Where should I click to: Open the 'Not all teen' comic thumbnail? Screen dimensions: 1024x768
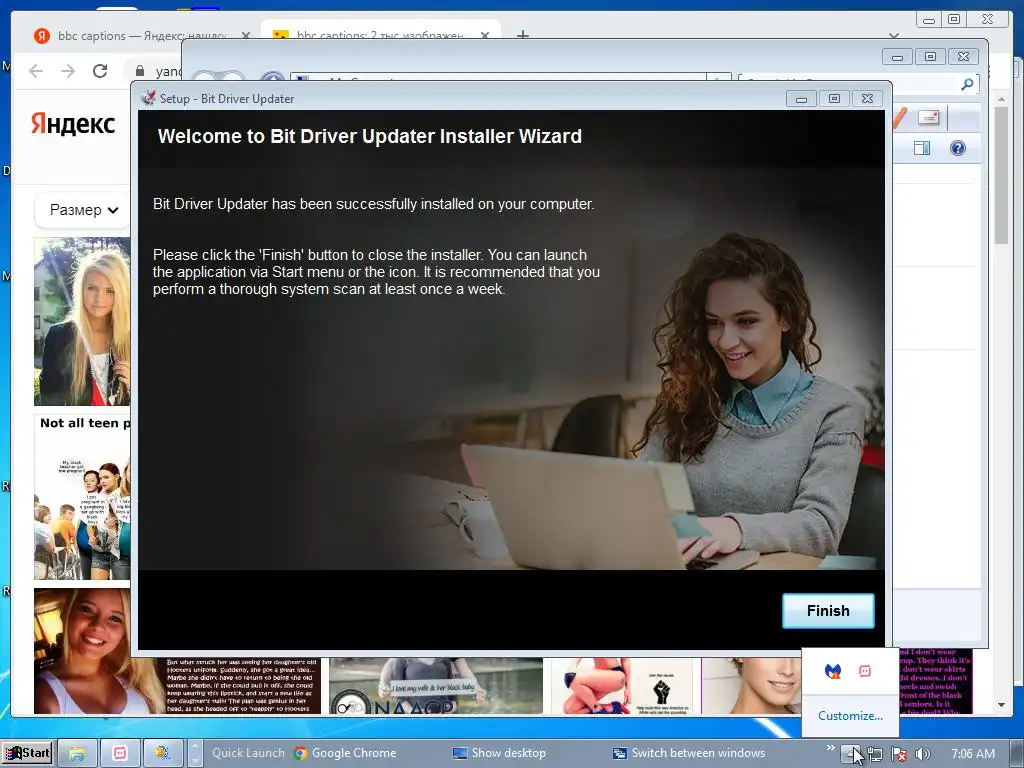point(82,497)
